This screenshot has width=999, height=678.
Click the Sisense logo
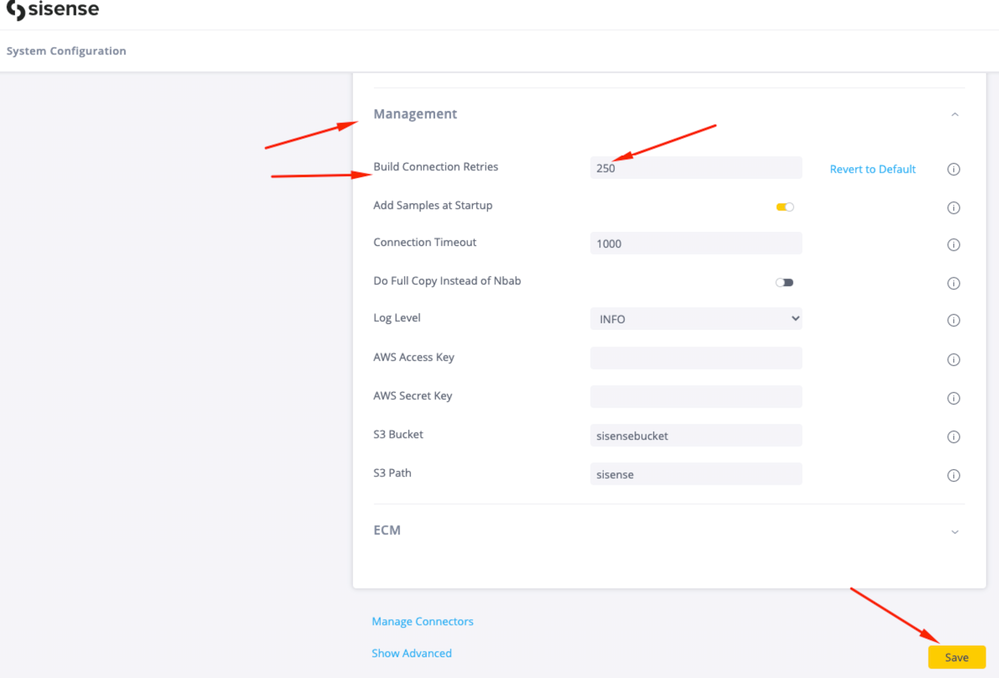point(53,11)
